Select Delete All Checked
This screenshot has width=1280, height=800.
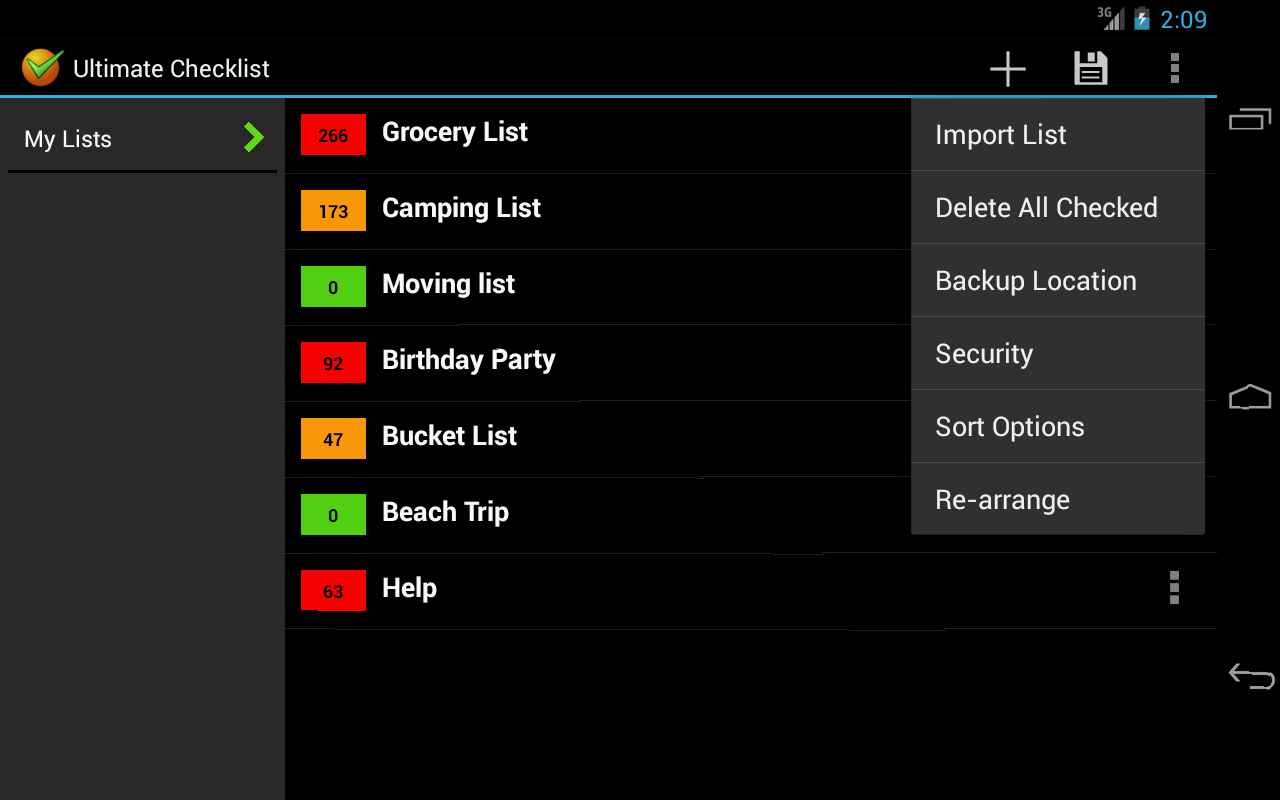(x=1046, y=207)
